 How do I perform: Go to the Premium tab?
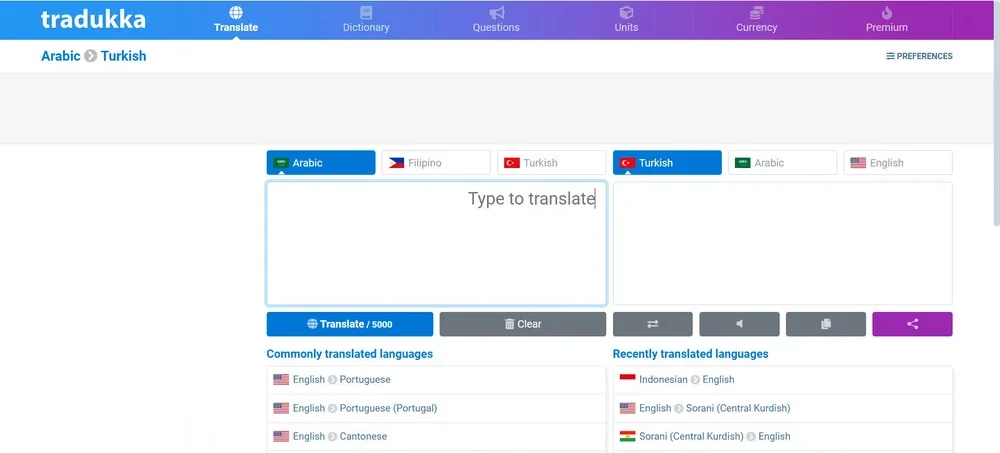pos(886,20)
